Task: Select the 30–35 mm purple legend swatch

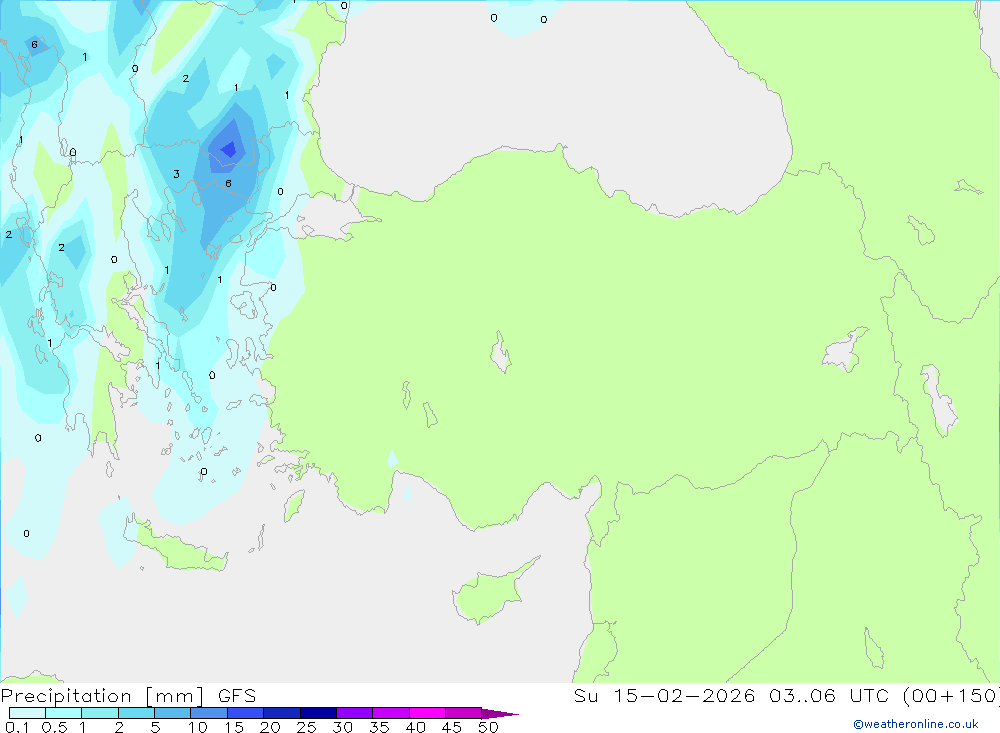Action: [x=354, y=713]
